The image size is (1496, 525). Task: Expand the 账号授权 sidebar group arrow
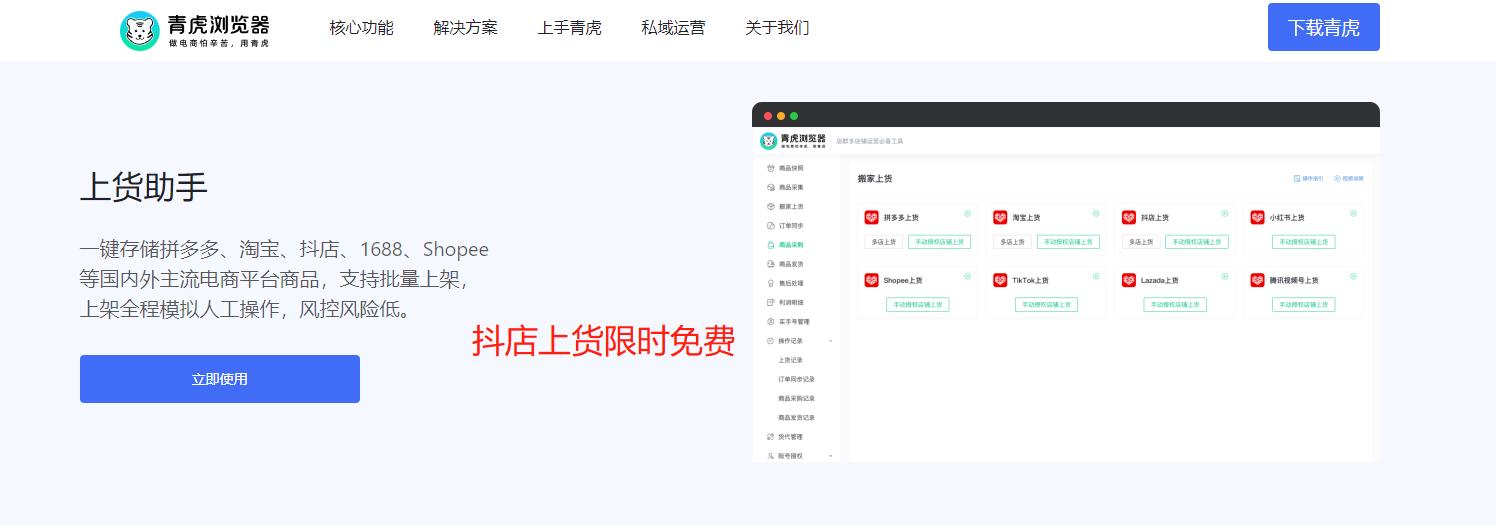(x=830, y=456)
